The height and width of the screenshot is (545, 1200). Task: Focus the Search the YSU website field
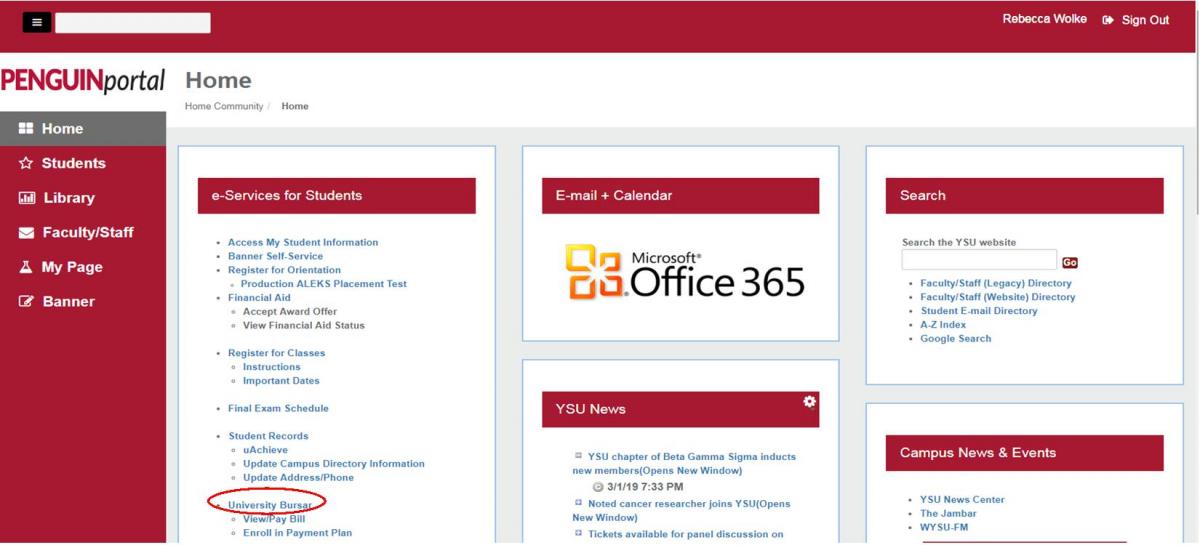click(978, 261)
